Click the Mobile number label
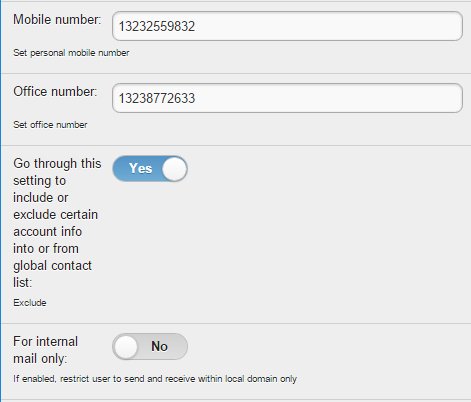471x402 pixels. [x=57, y=20]
